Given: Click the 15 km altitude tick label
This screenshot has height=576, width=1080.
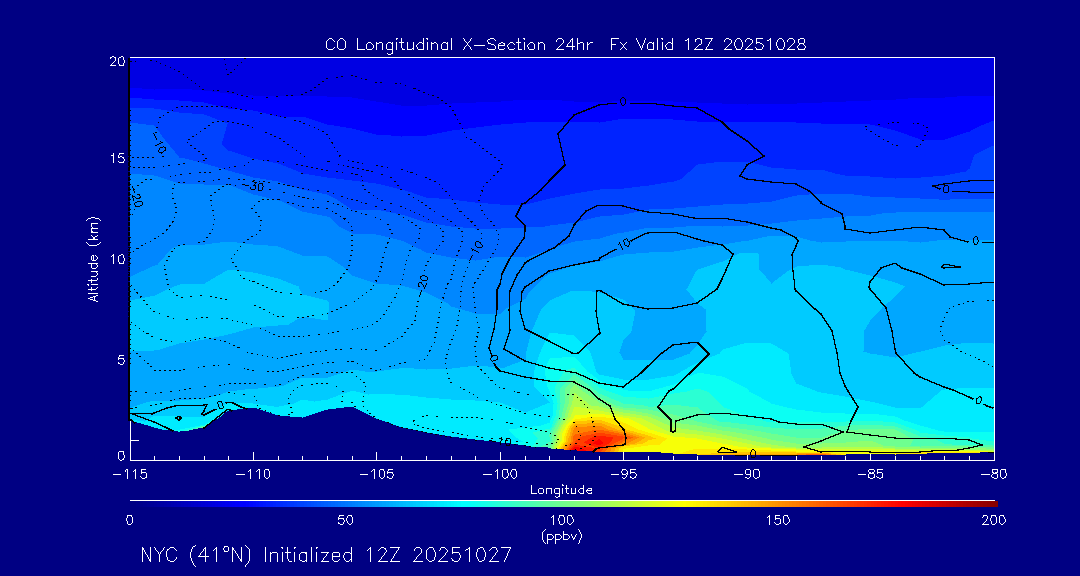Looking at the screenshot, I should click(117, 159).
